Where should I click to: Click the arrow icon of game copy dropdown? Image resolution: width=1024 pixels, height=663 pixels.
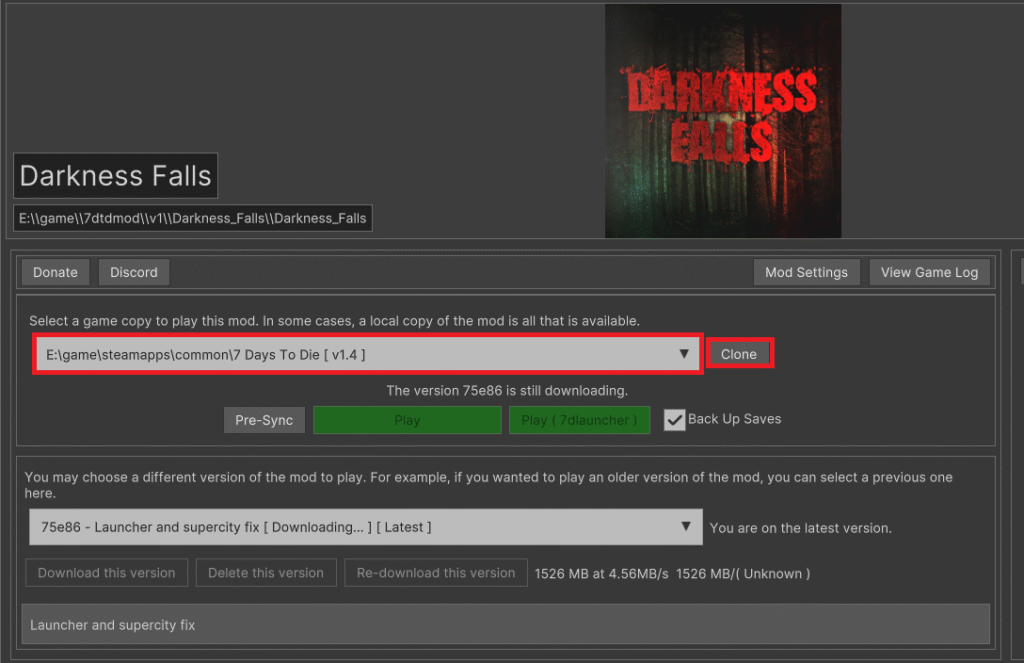click(684, 353)
